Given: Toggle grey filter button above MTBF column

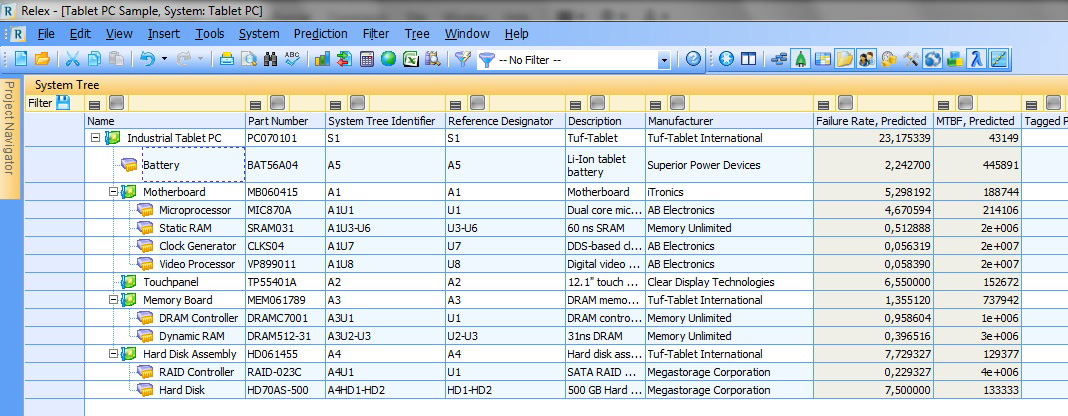Looking at the screenshot, I should [965, 103].
